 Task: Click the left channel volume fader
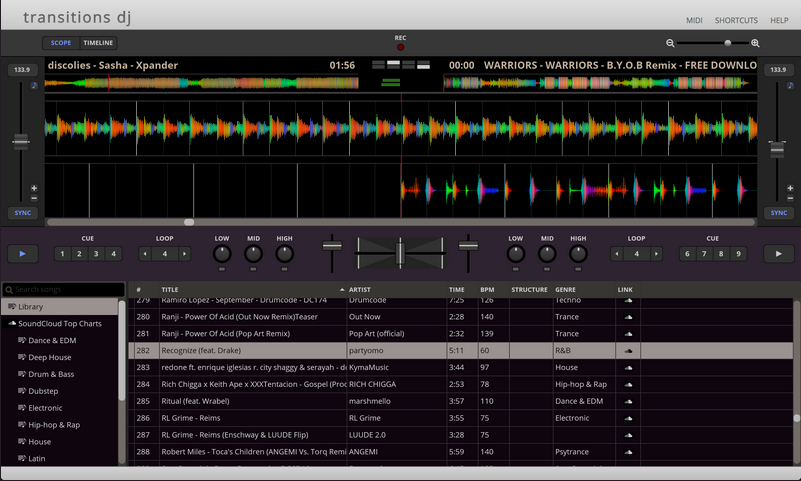pos(332,246)
